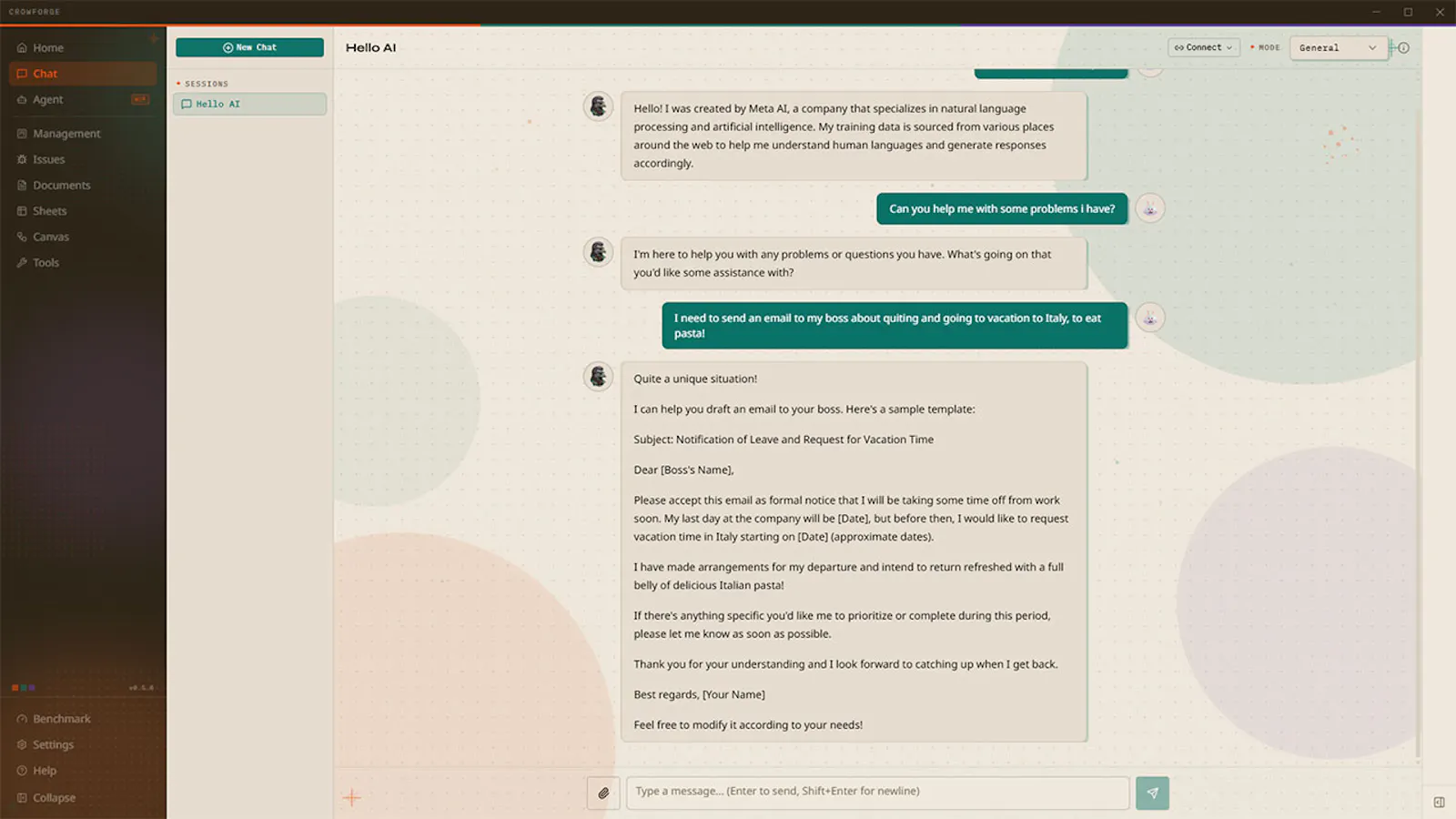Click the SESSIONS header label
Screen dimensions: 1456x819
point(207,84)
